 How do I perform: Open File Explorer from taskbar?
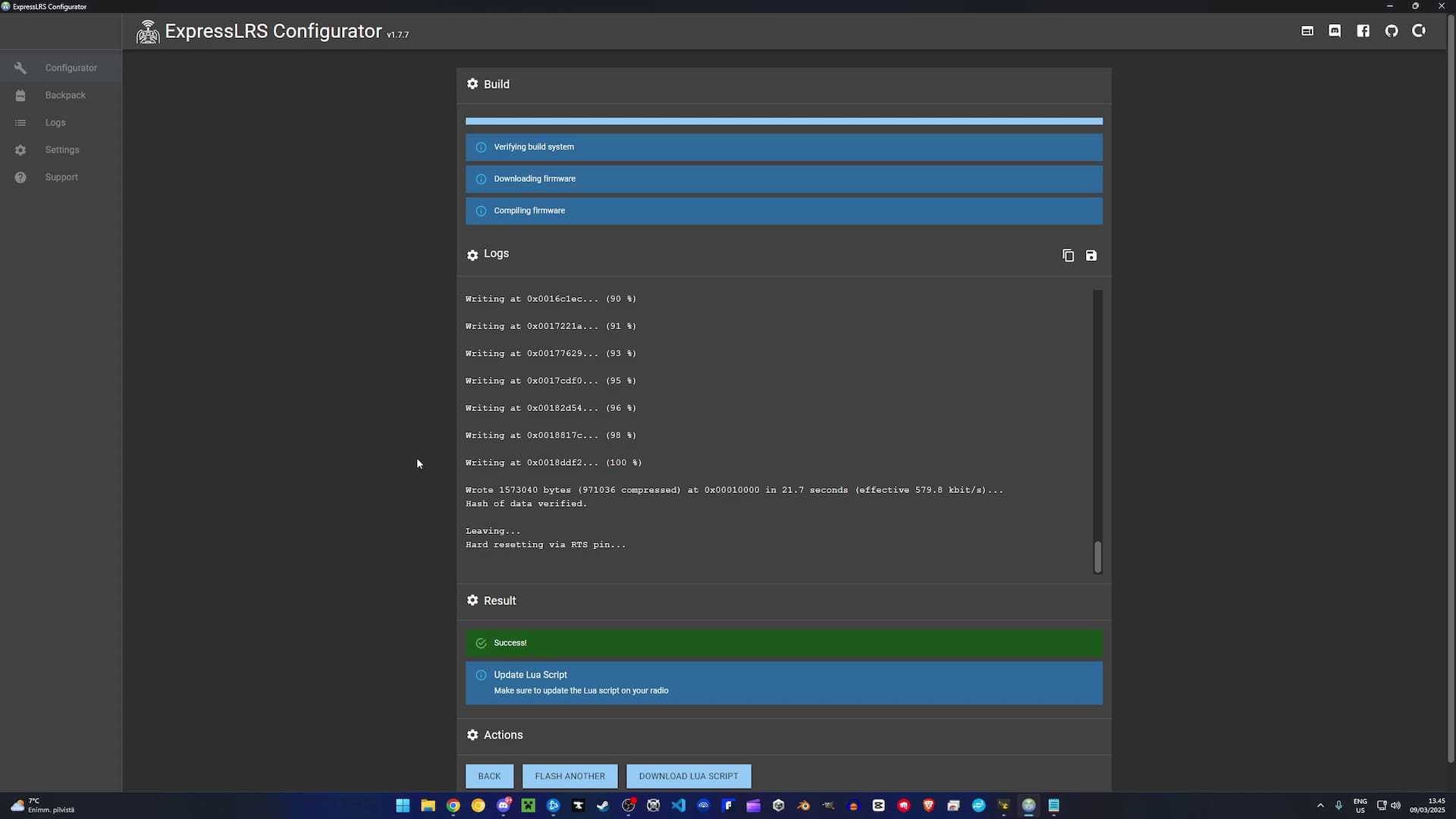428,805
